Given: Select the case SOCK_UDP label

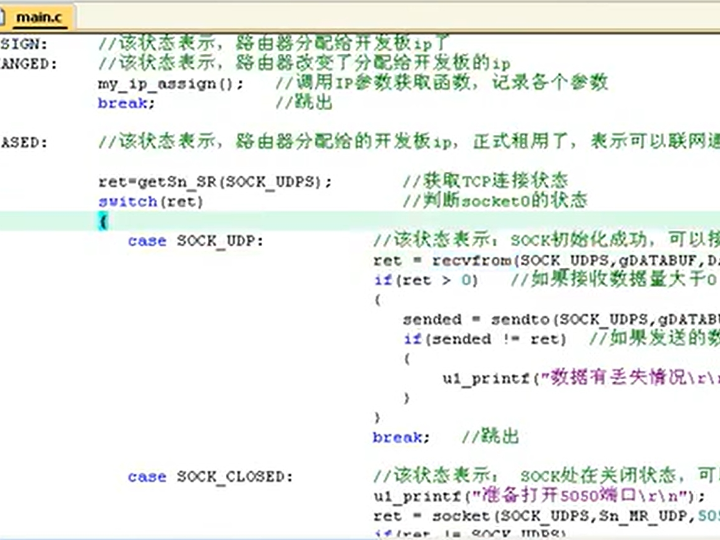Looking at the screenshot, I should tap(195, 241).
